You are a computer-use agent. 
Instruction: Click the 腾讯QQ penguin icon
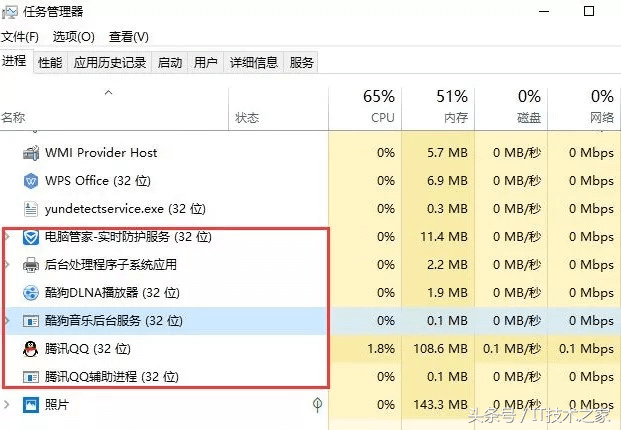coord(31,349)
